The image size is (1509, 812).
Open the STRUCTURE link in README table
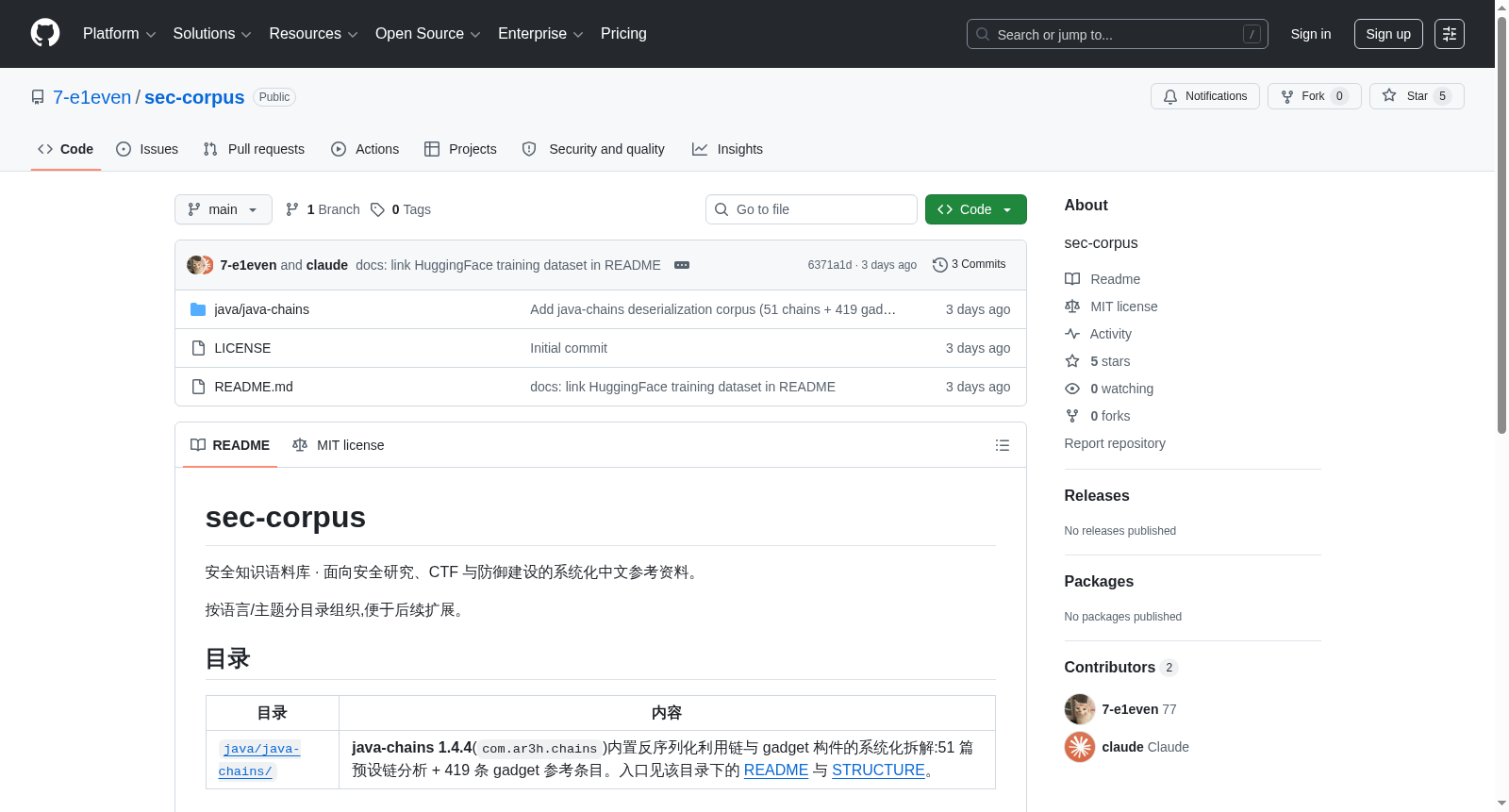click(878, 771)
